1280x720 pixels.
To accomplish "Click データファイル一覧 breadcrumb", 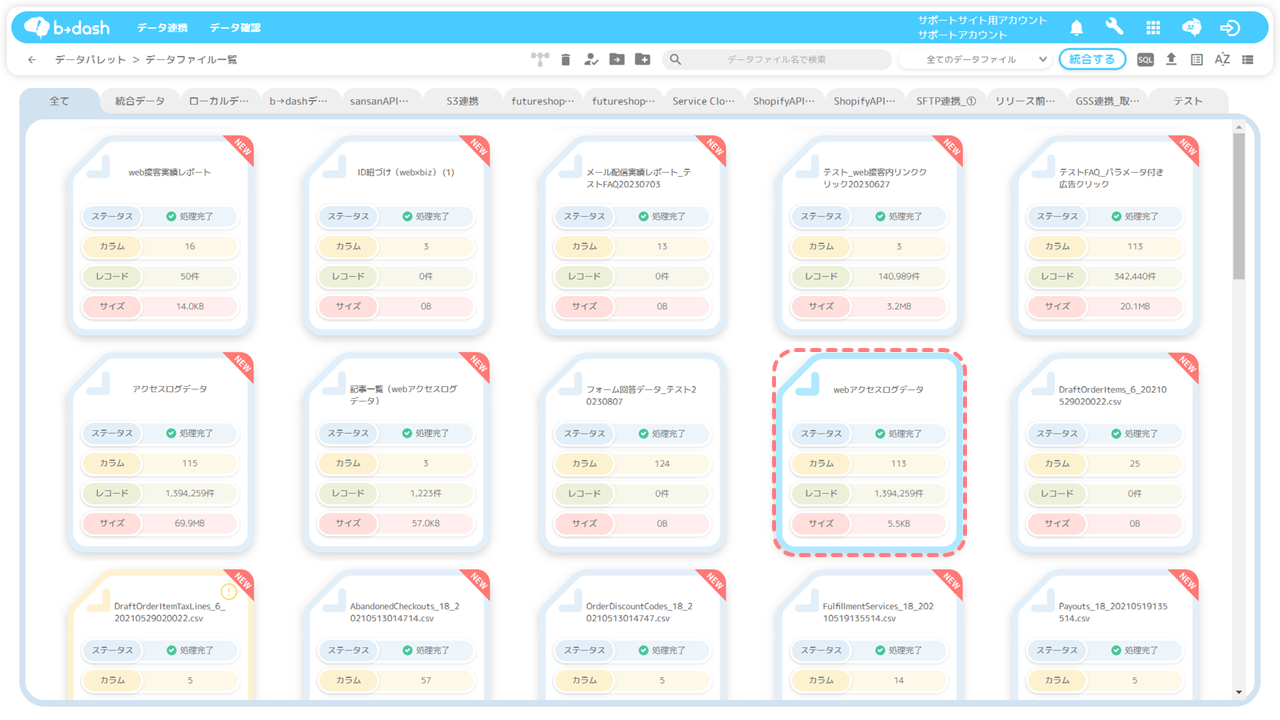I will [191, 60].
